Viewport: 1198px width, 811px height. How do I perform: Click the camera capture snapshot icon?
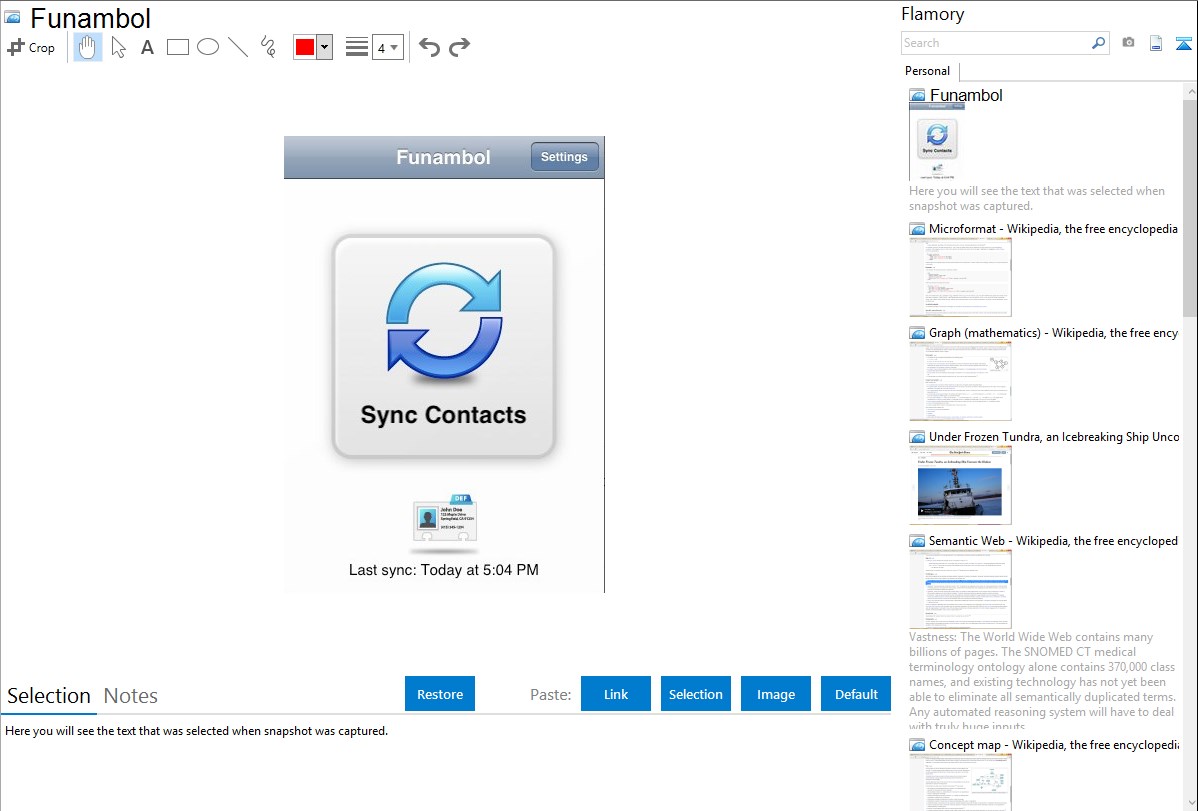click(1128, 43)
